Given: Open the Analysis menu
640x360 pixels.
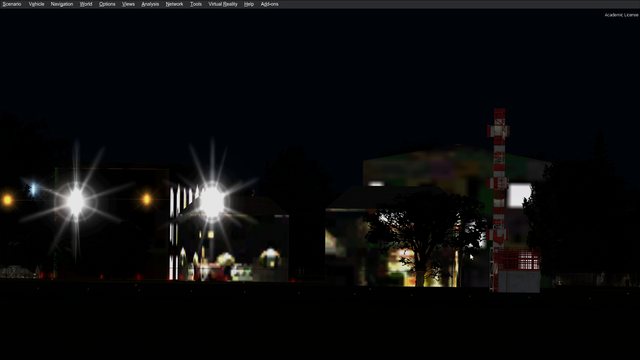Looking at the screenshot, I should tap(150, 4).
